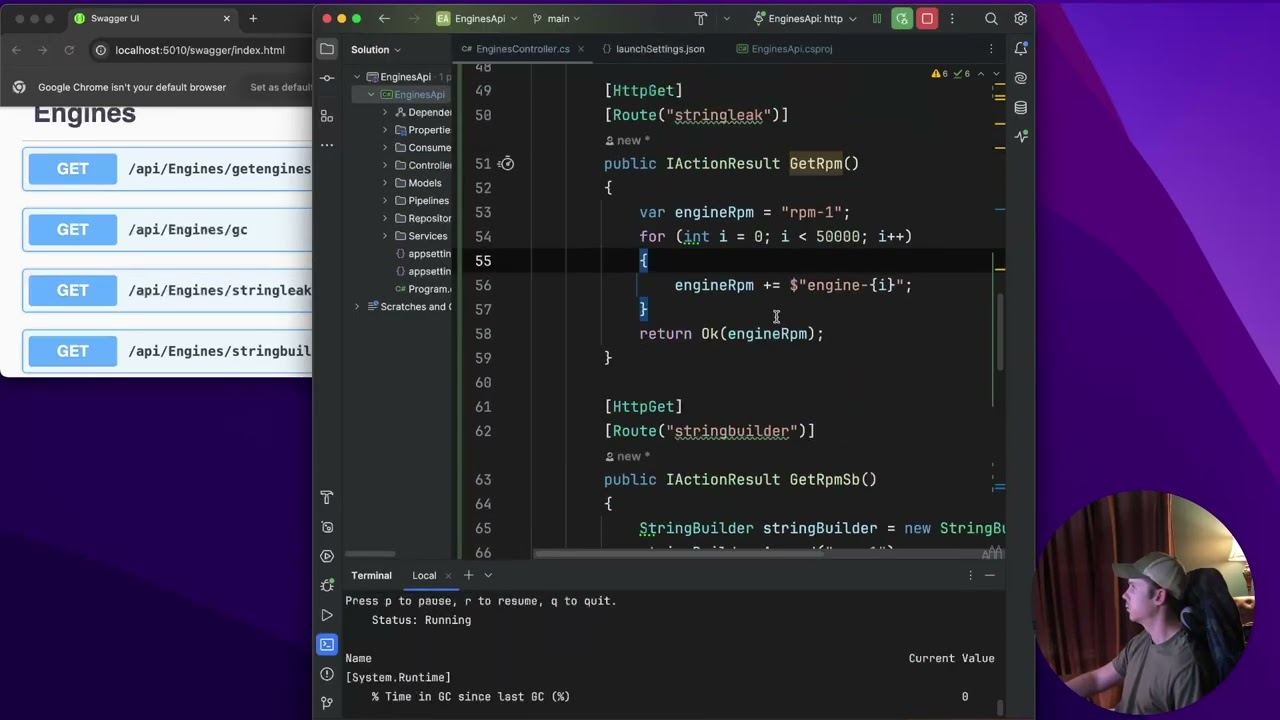The image size is (1280, 720).
Task: Open the Solution view dropdown
Action: [375, 49]
